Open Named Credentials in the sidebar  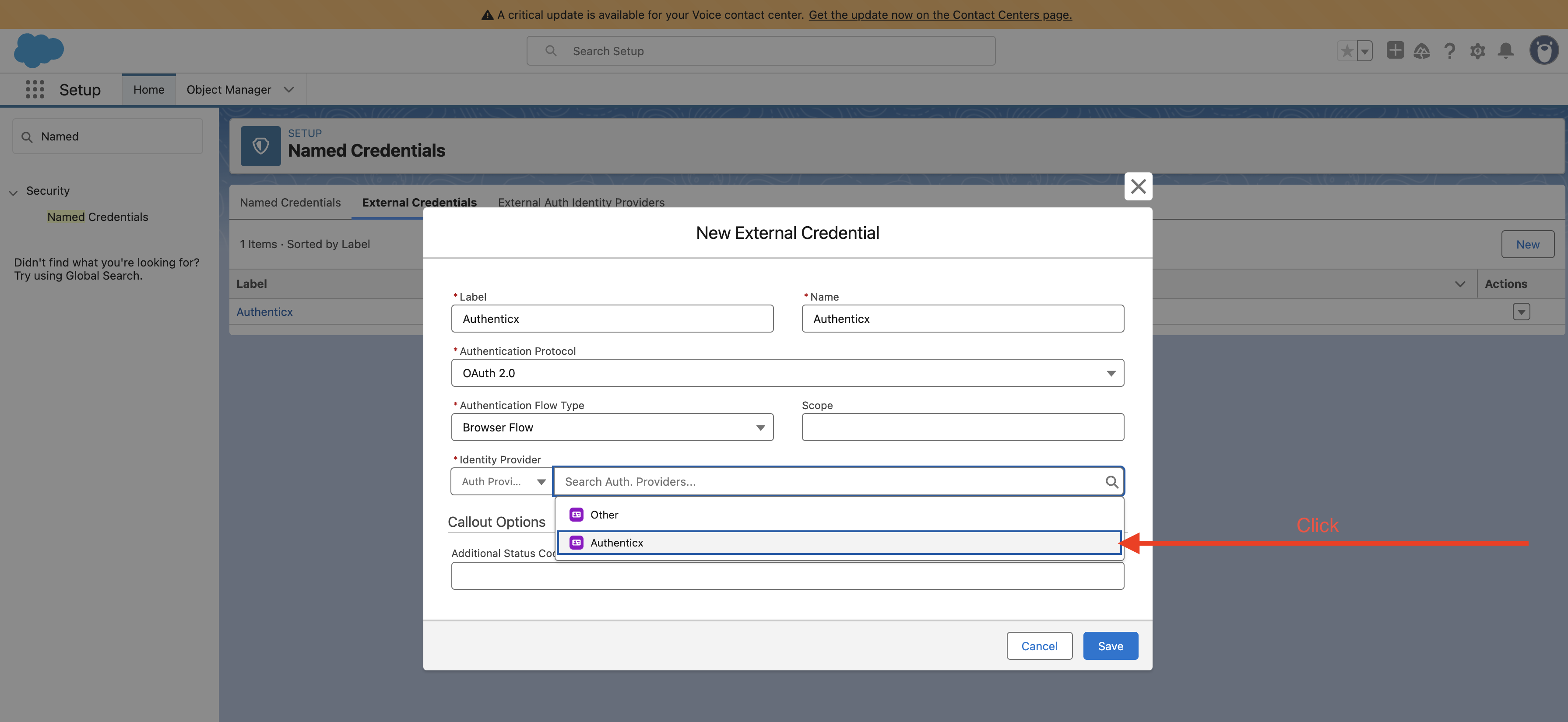click(x=97, y=217)
